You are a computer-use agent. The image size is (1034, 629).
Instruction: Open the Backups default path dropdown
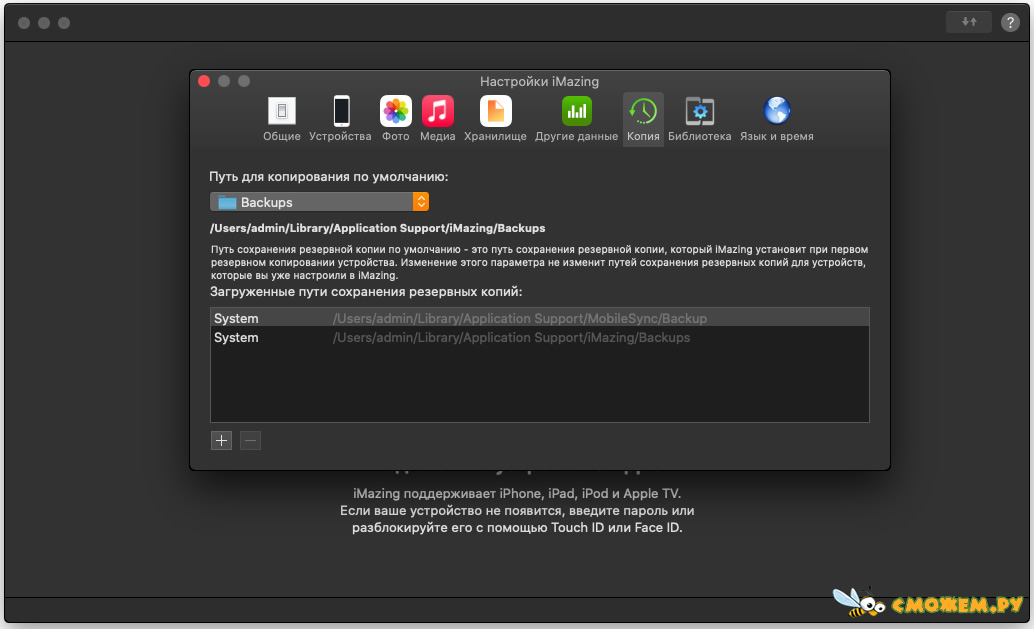click(x=319, y=202)
